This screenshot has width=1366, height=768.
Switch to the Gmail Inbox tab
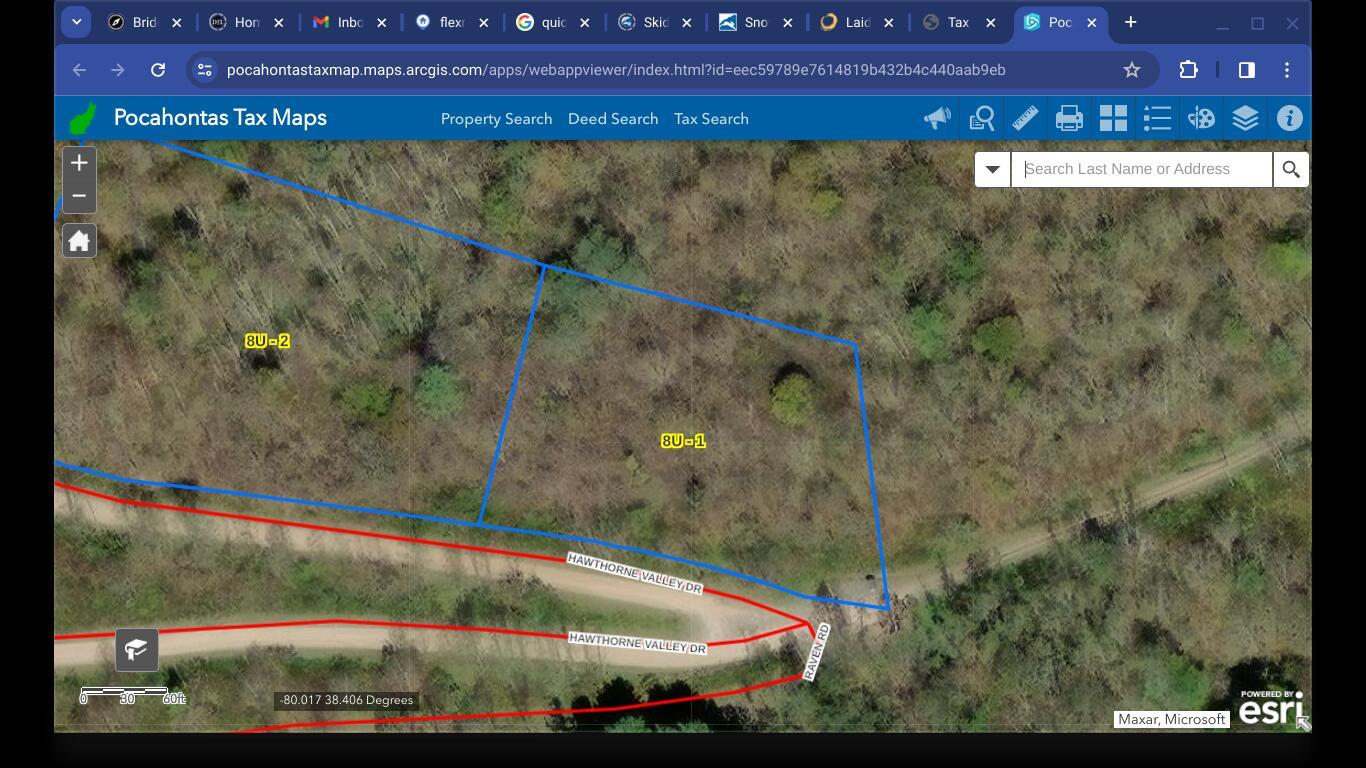coord(349,22)
